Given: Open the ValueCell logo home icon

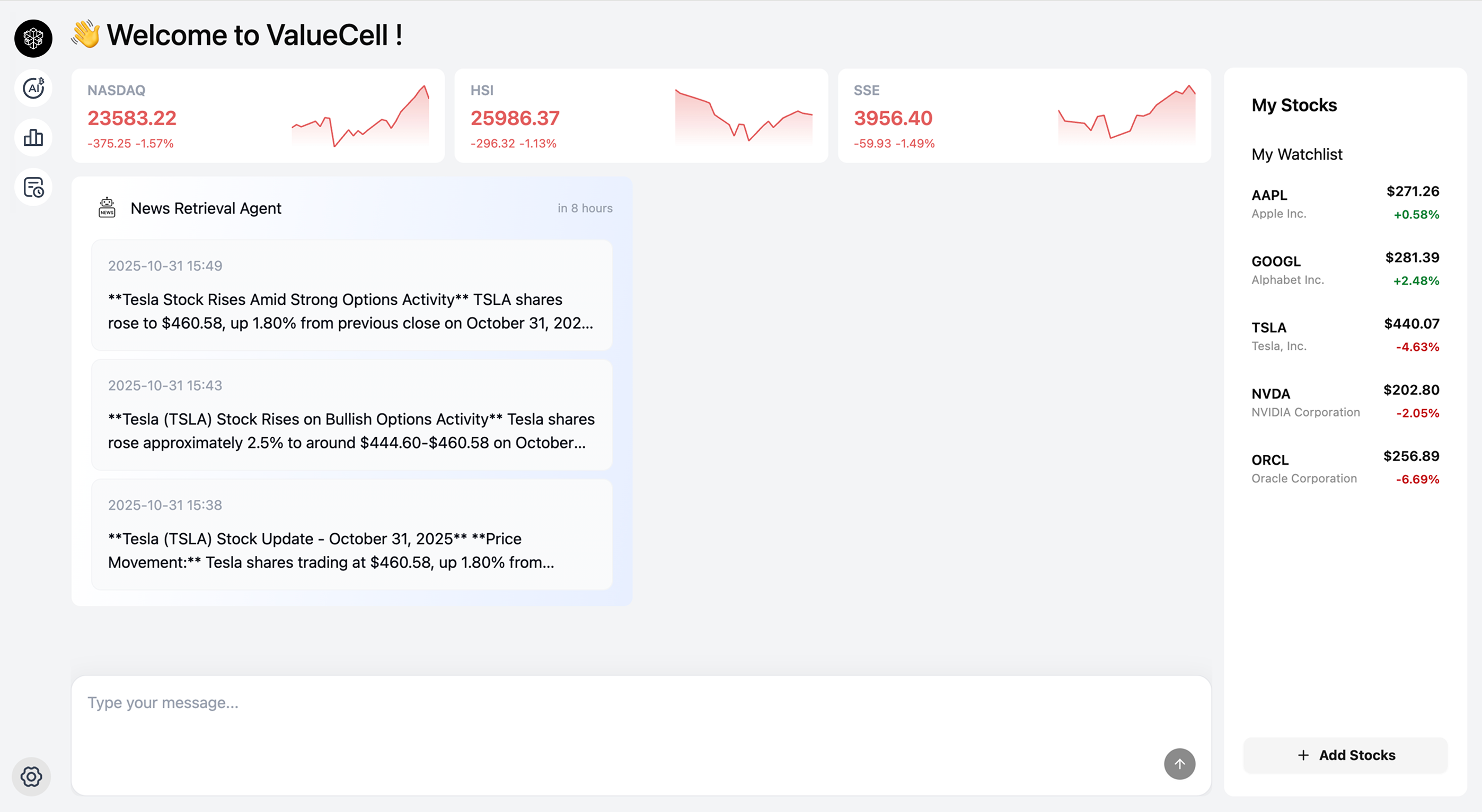Looking at the screenshot, I should point(33,38).
